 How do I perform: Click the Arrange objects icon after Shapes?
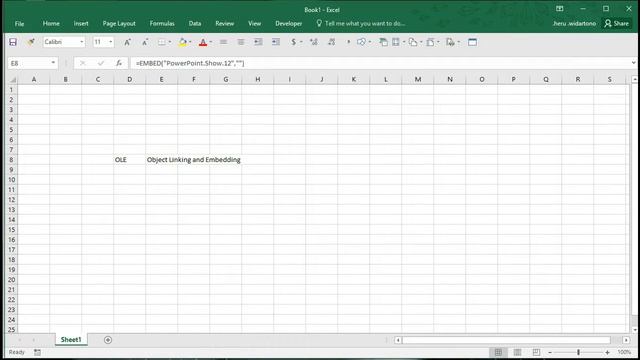(383, 42)
